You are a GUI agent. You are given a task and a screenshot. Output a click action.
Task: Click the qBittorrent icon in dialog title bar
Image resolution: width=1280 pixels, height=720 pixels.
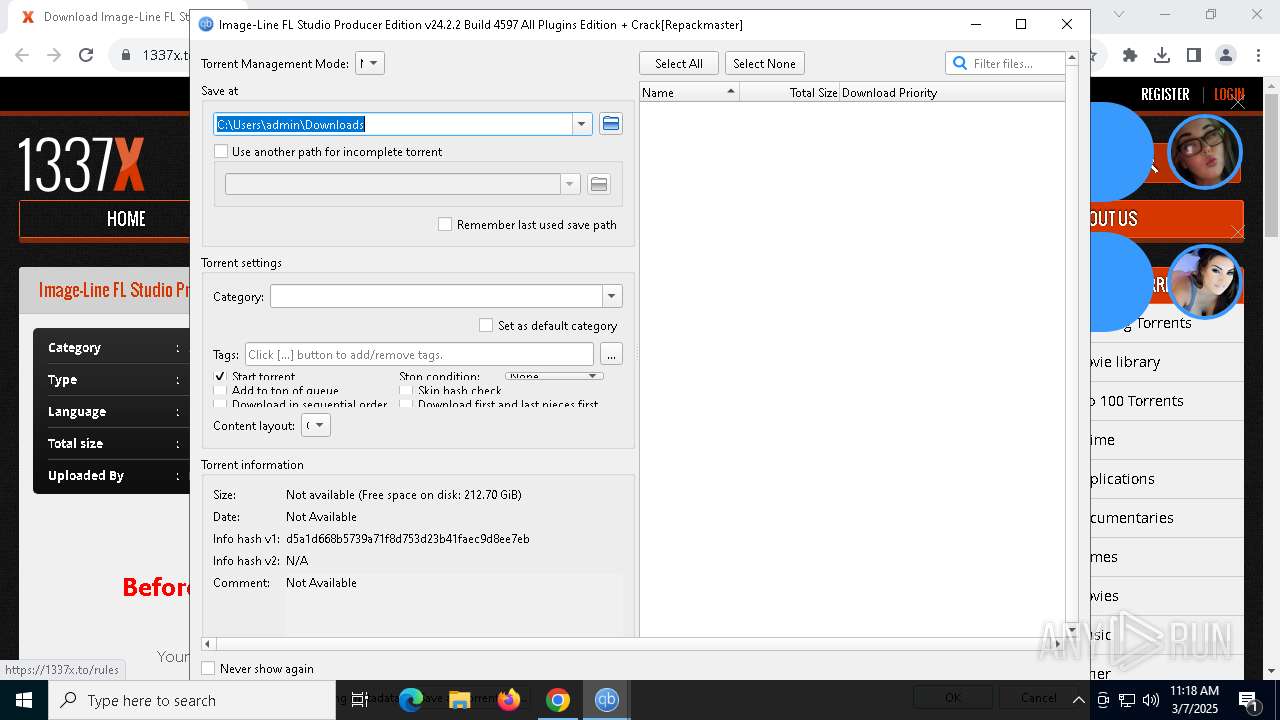205,24
